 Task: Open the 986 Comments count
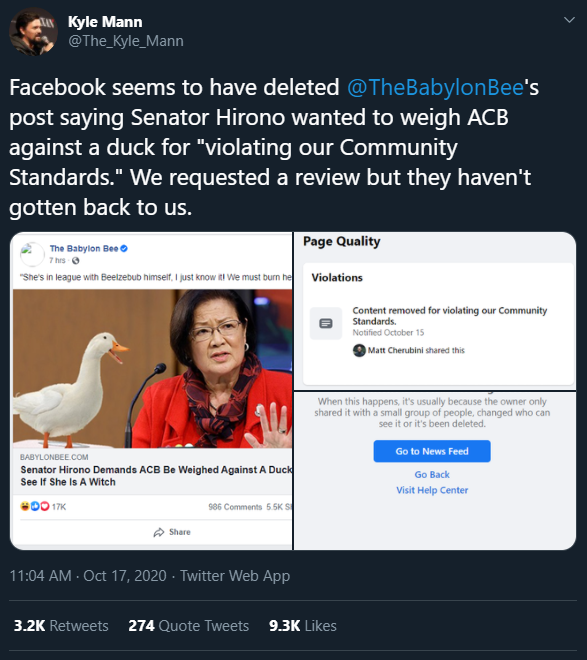pos(235,507)
